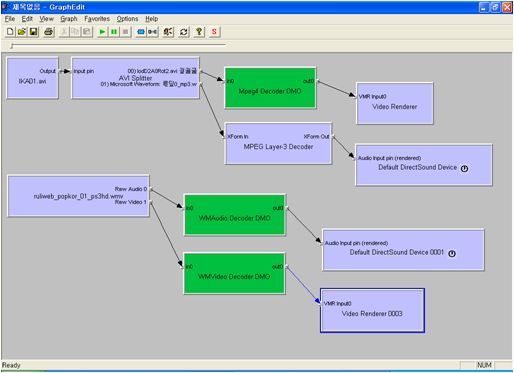Click the clock icon on Default DirectSound Device 0001

coord(452,253)
